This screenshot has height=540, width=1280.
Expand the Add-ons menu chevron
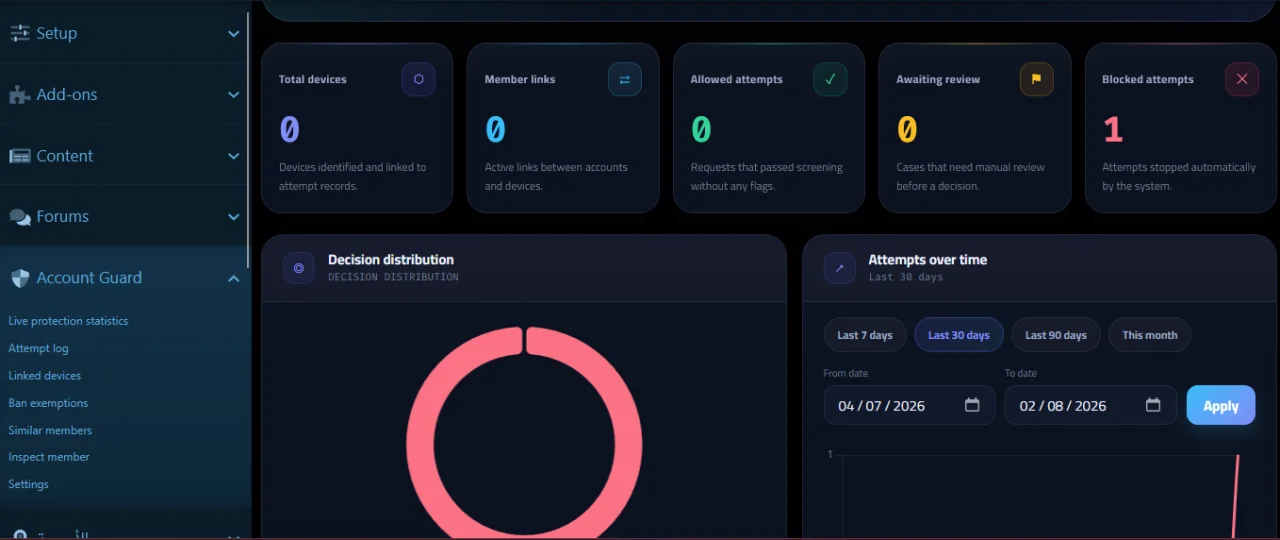234,95
